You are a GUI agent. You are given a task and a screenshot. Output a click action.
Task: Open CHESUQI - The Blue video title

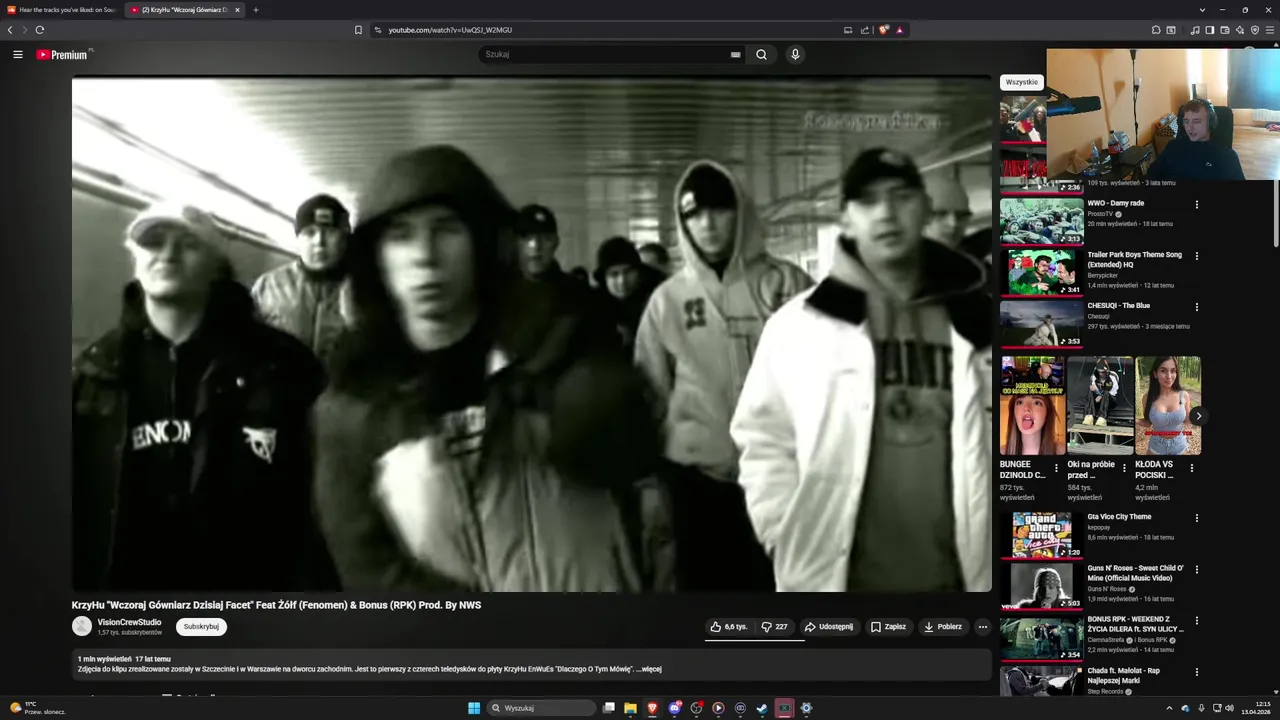[1119, 306]
